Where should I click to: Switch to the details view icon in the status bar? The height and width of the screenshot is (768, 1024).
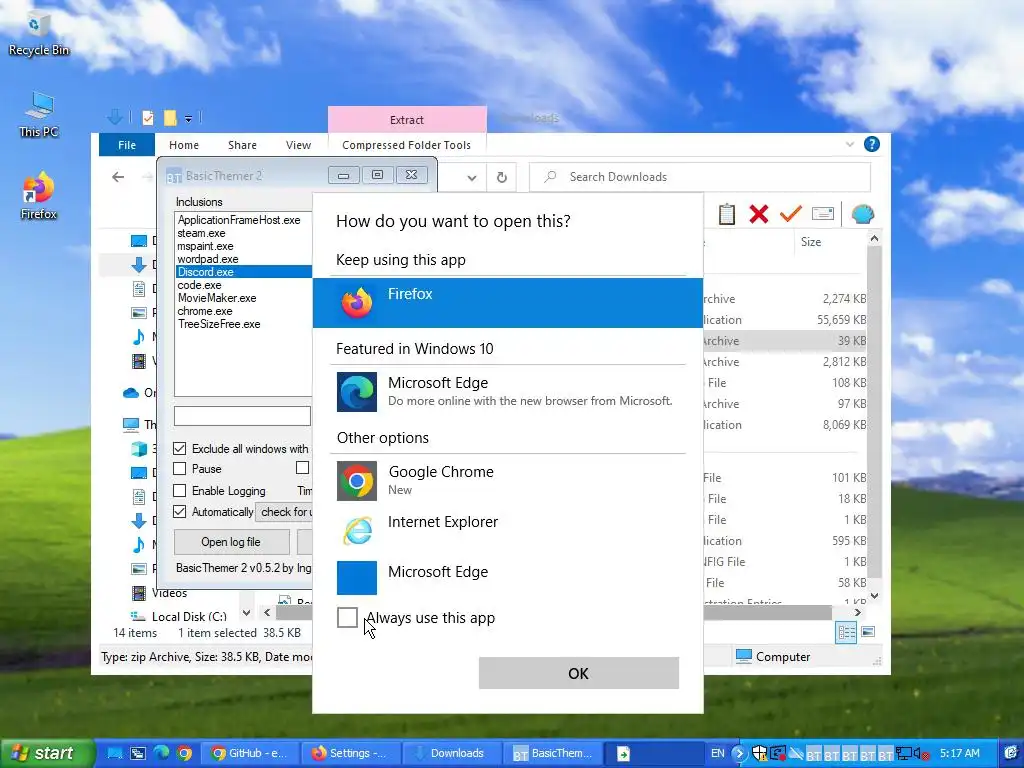coord(846,632)
